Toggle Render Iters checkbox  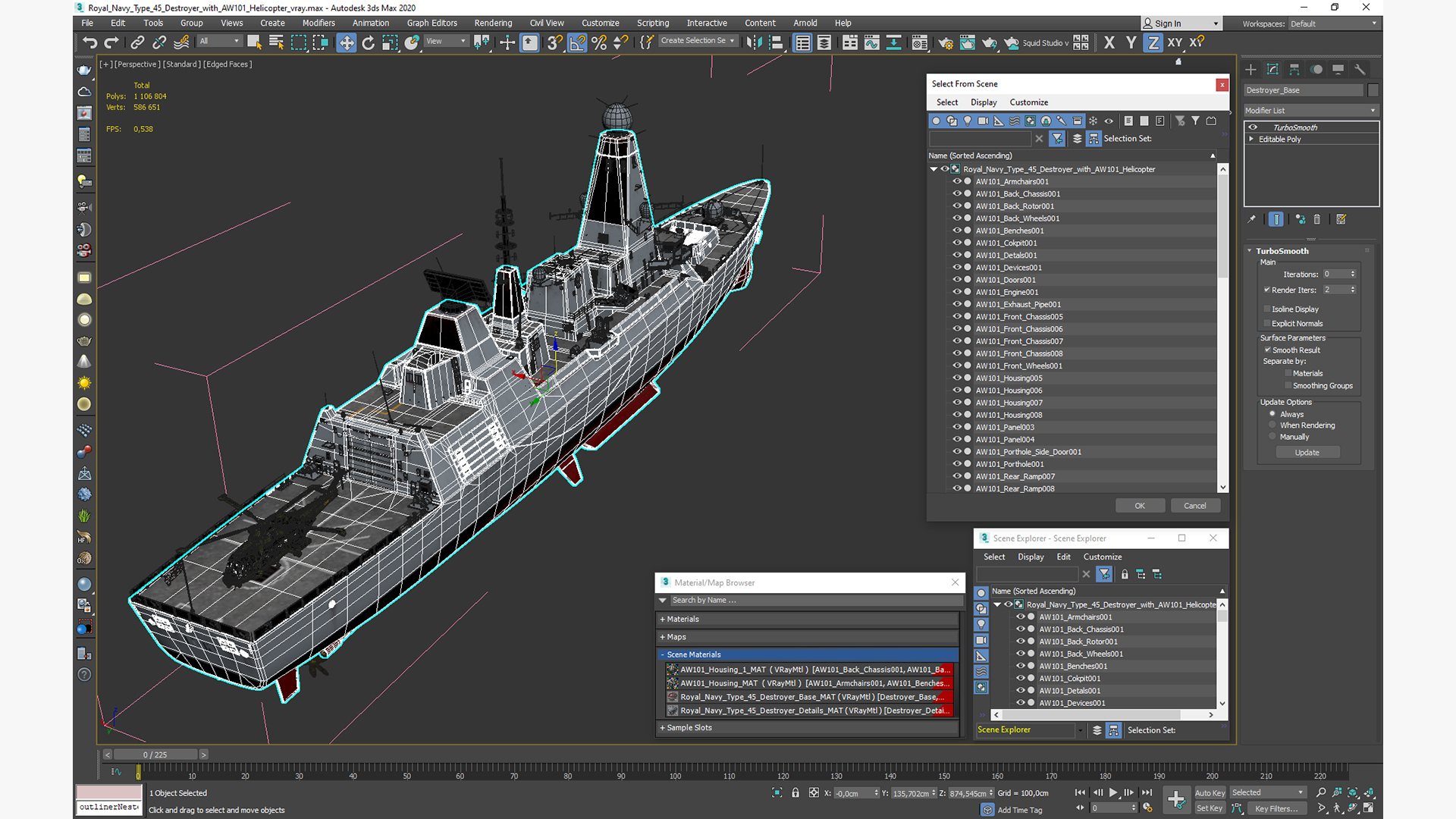click(x=1266, y=290)
